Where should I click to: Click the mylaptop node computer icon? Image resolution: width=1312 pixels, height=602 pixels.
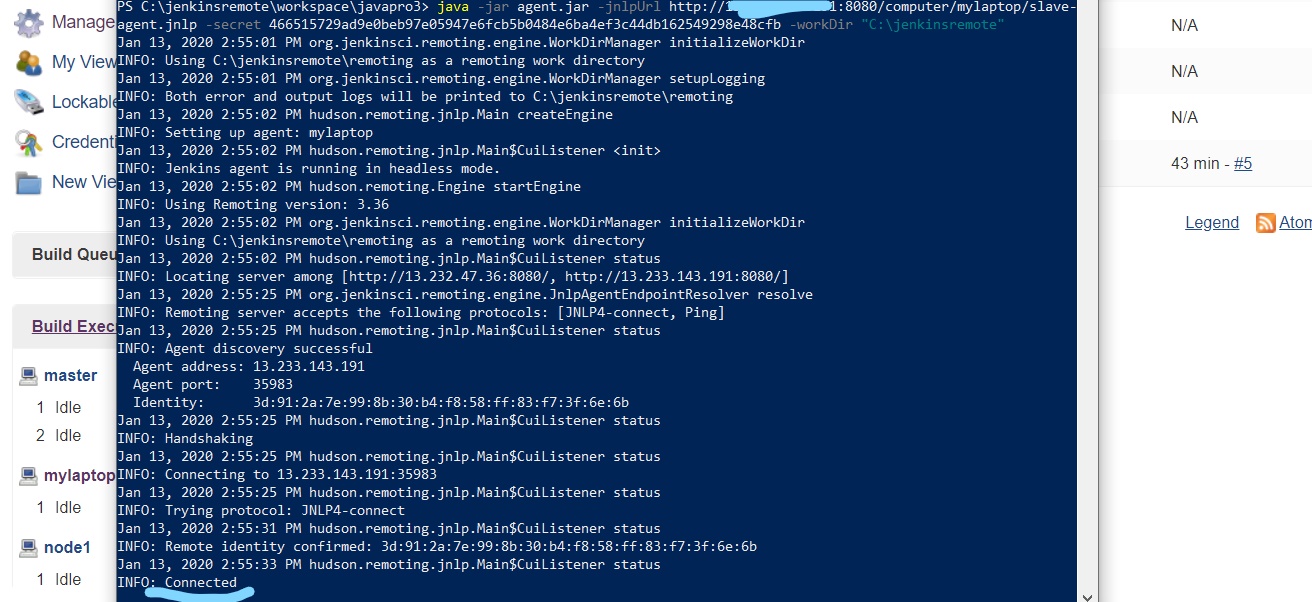pos(28,475)
